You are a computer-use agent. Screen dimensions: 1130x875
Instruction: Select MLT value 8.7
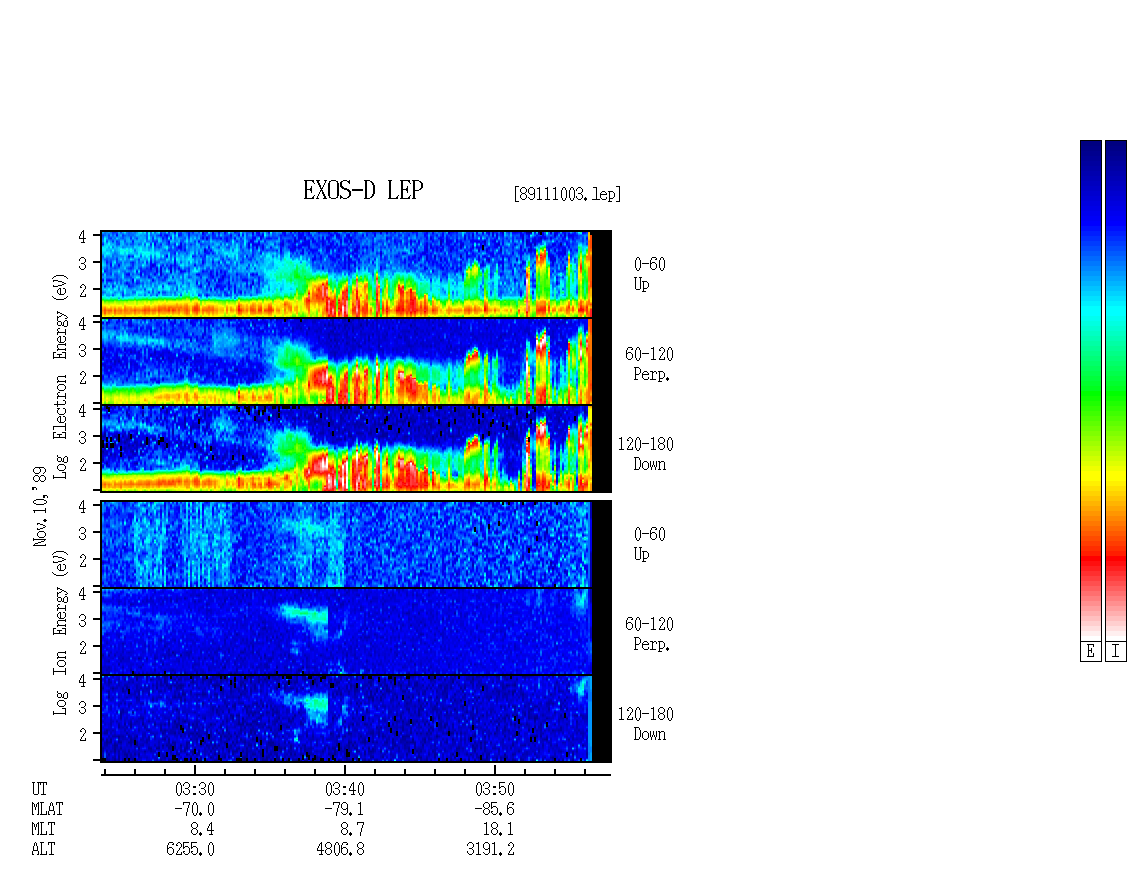(352, 830)
